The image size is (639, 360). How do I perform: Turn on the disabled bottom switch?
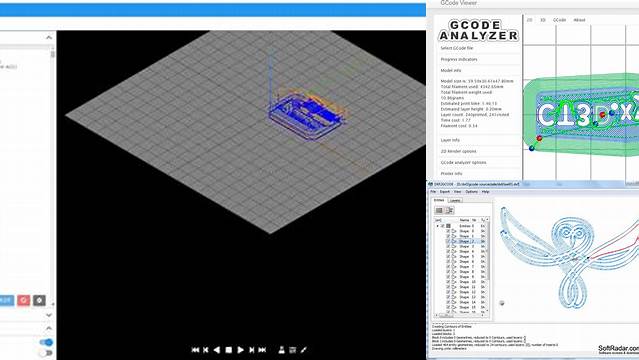(x=46, y=353)
